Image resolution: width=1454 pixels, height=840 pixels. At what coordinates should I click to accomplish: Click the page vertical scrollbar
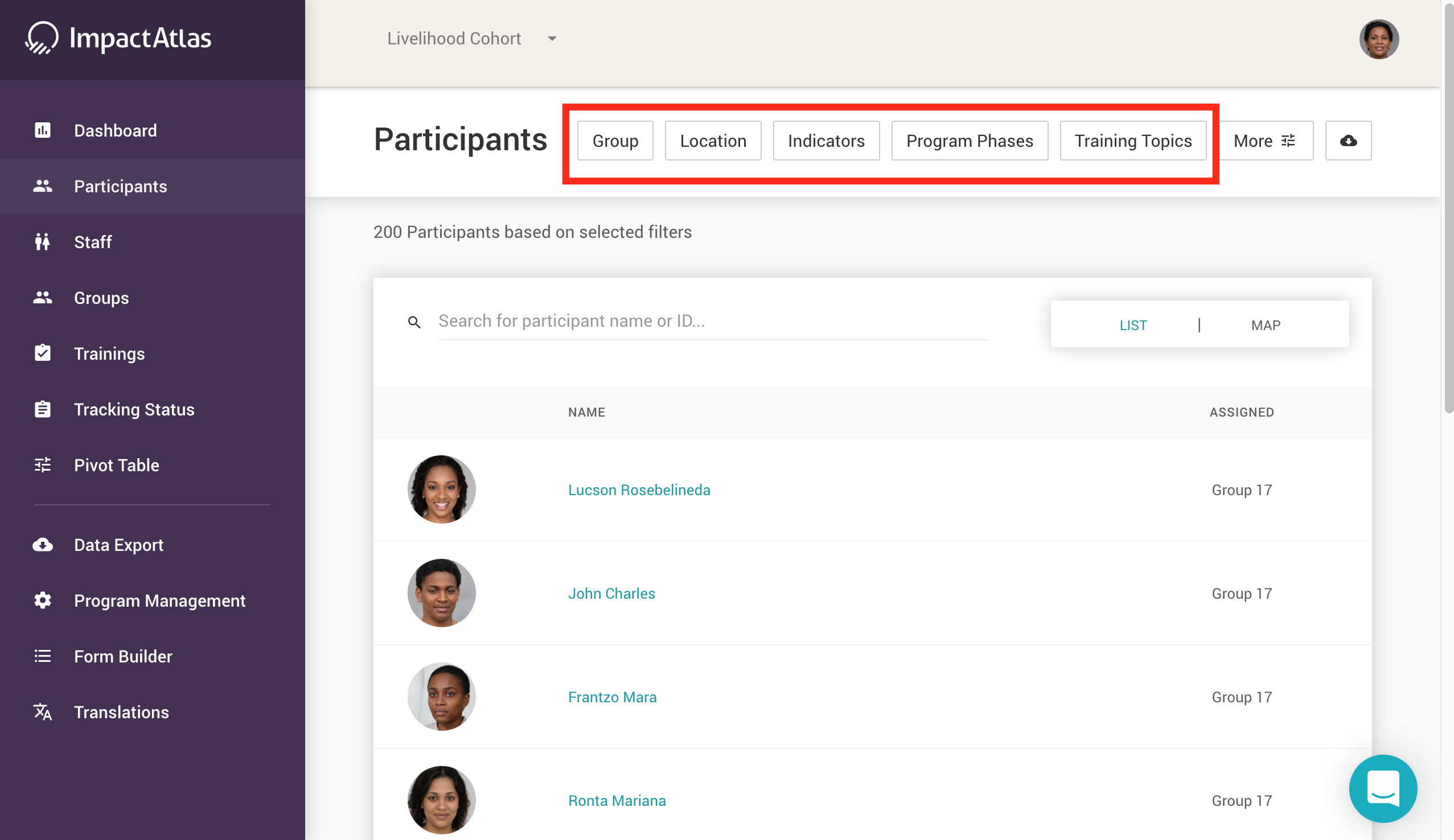1448,208
